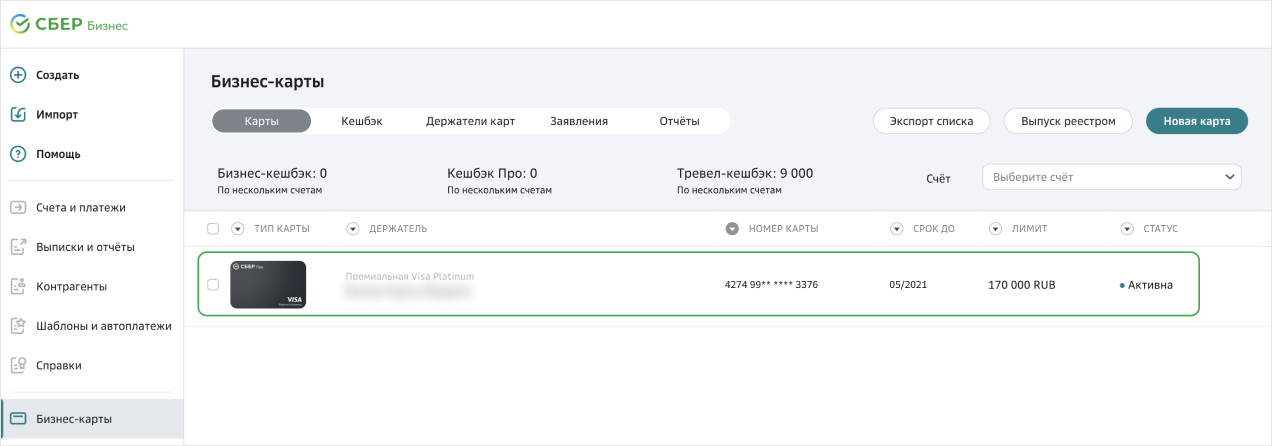
Task: Expand the Статус column filter arrow
Action: pos(1127,229)
